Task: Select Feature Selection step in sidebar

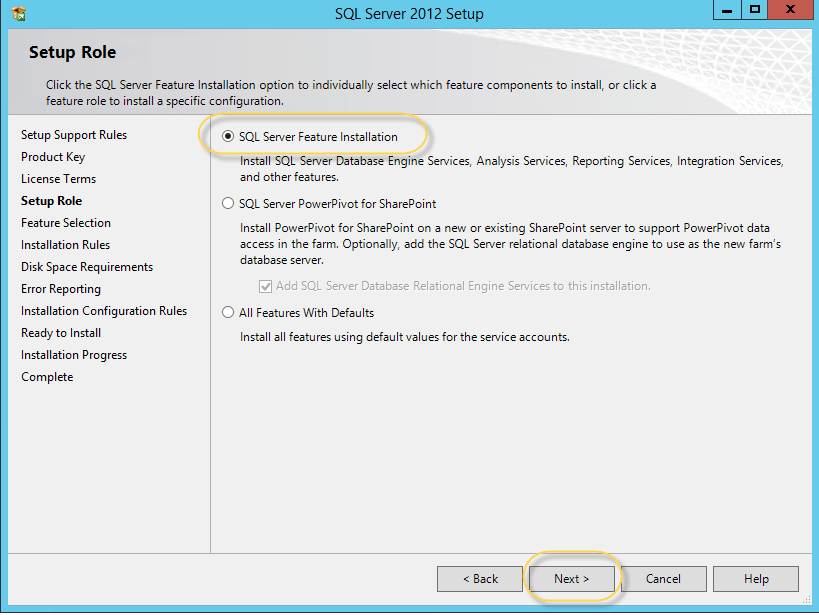Action: point(66,223)
